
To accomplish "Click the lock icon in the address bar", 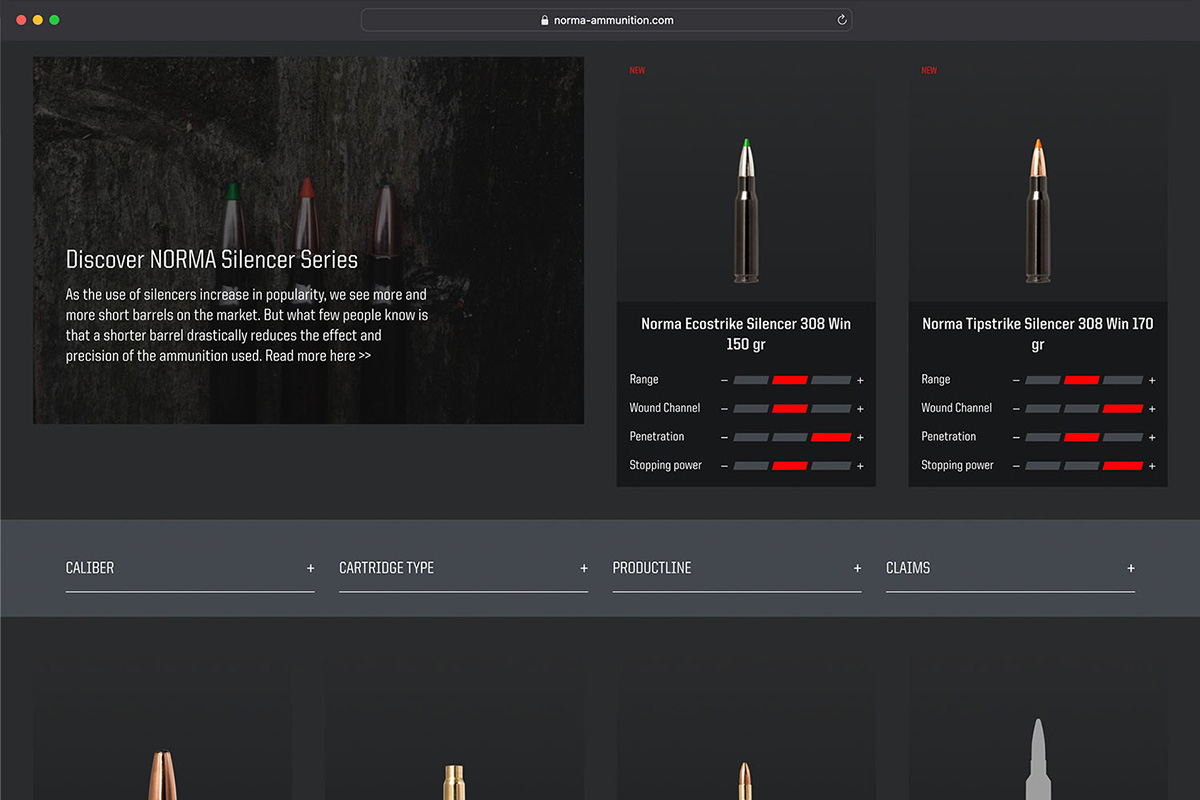I will tap(544, 20).
